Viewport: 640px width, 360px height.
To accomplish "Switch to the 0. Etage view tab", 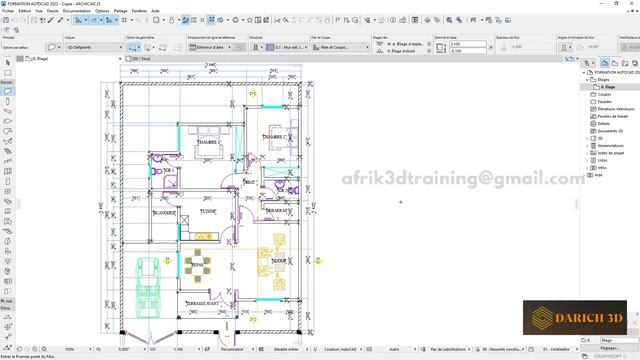I will point(37,59).
